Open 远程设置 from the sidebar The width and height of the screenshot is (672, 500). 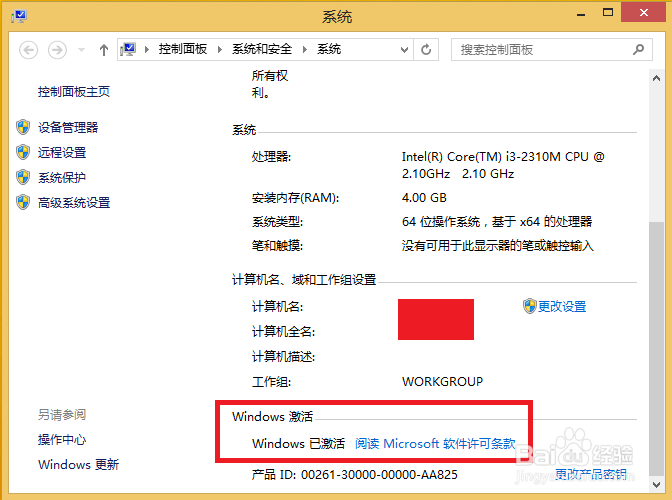click(62, 153)
